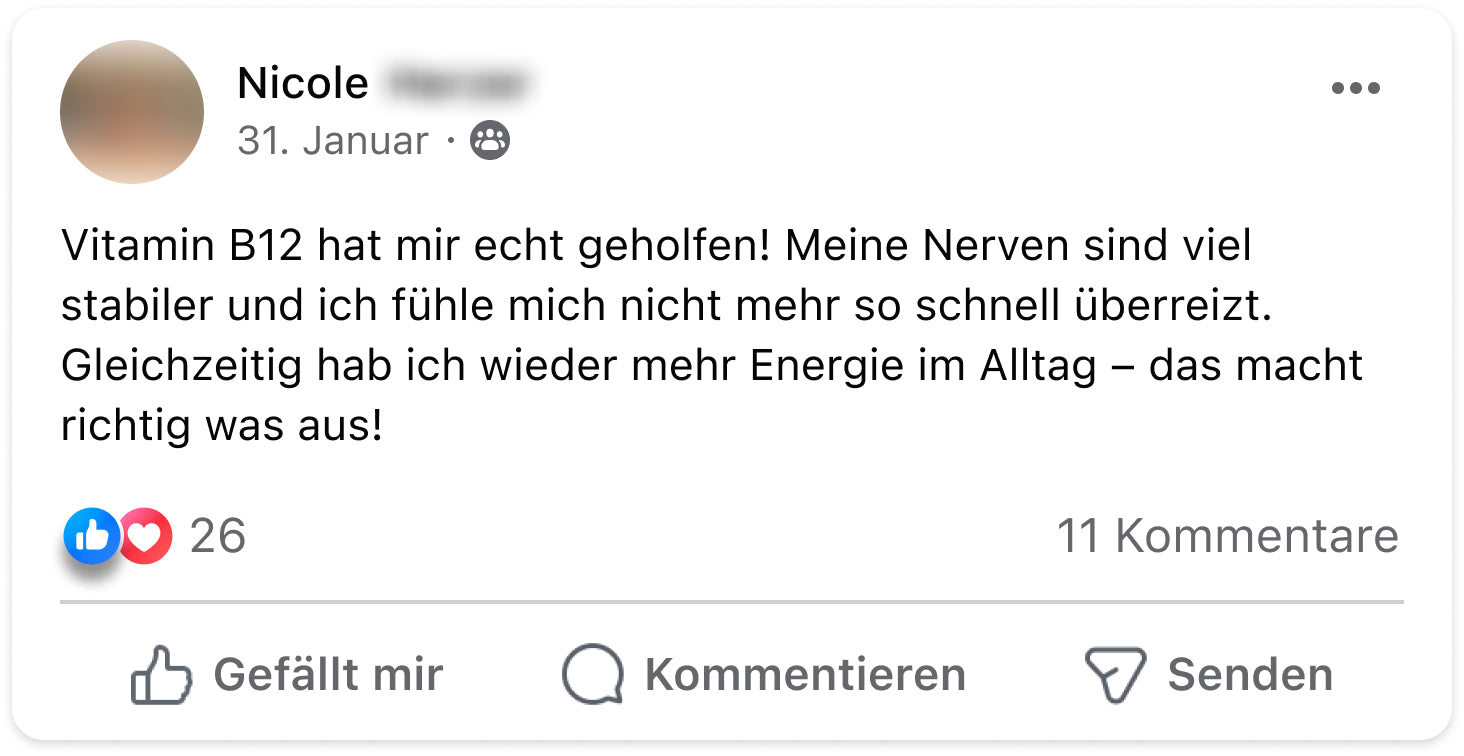Click the phrase Vitamin B12 in the post
1464x756 pixels.
181,246
